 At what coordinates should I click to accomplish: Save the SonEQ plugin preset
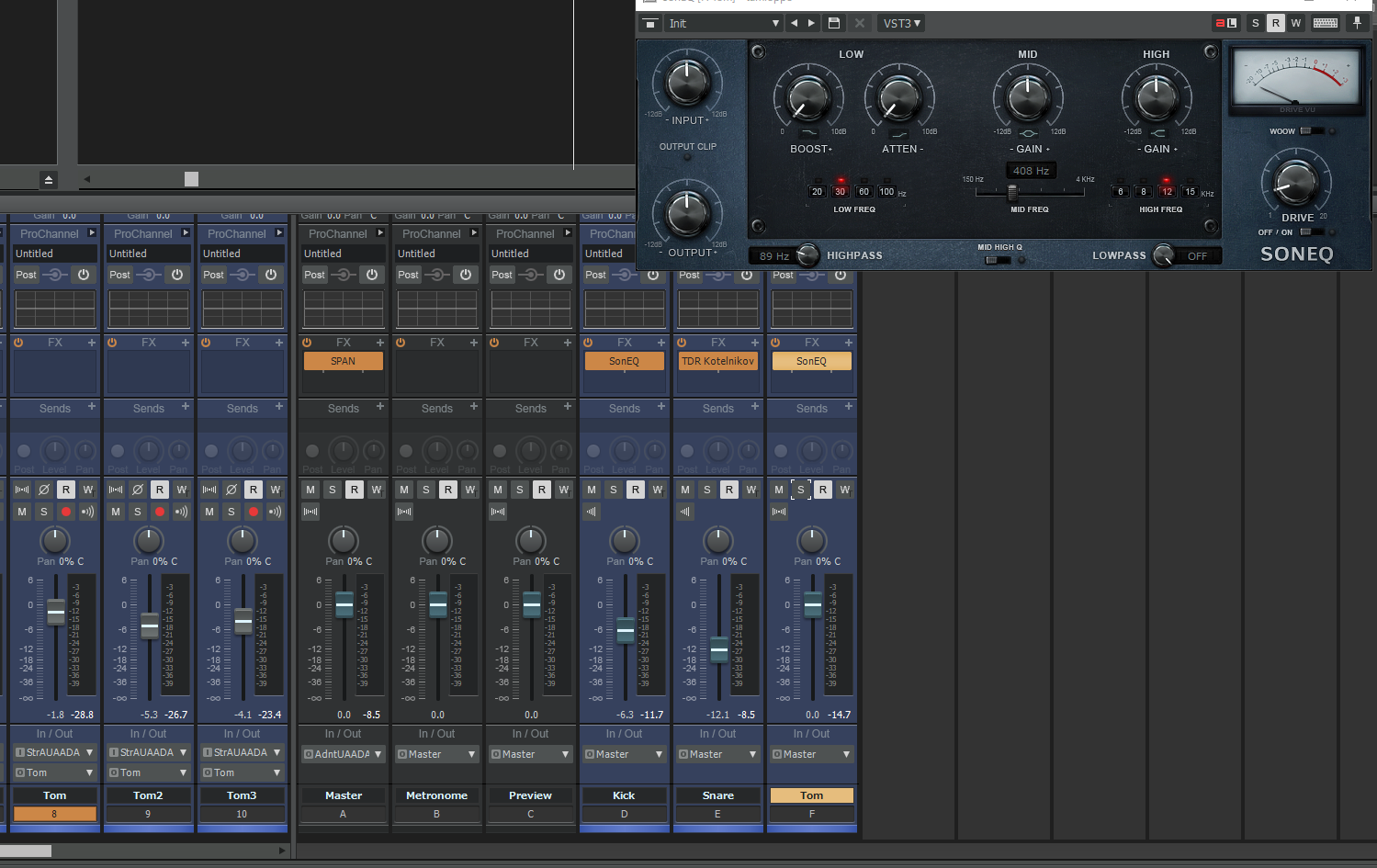click(x=834, y=23)
